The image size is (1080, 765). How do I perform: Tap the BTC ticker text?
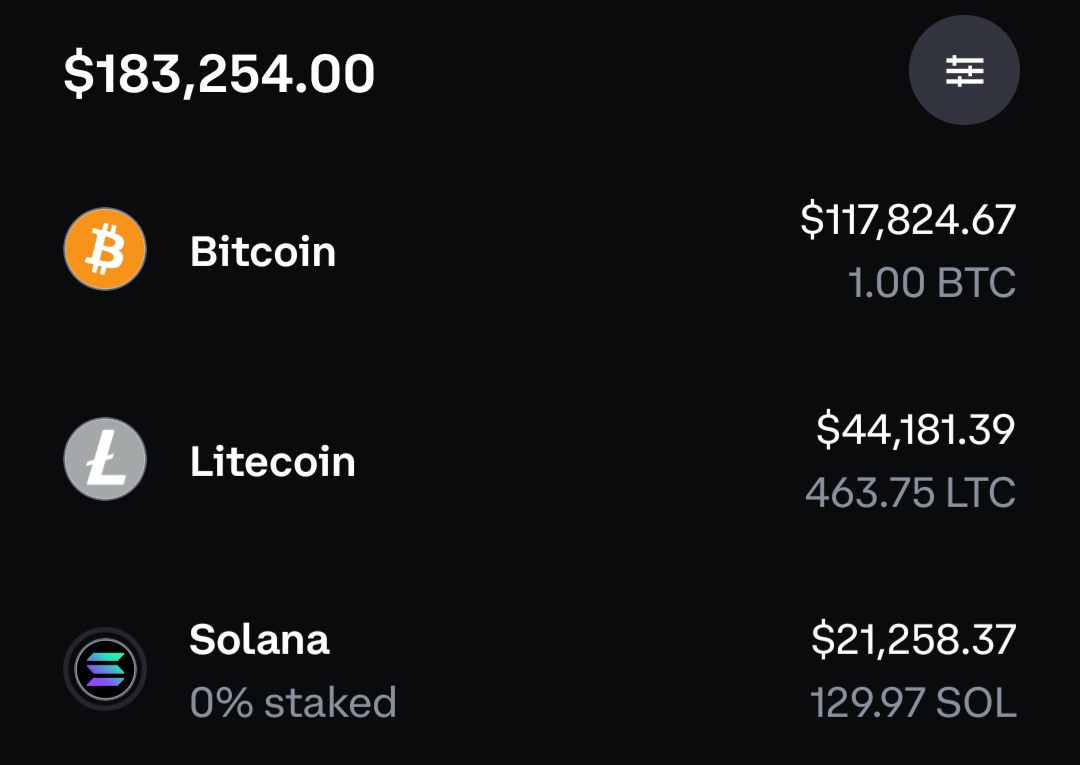click(x=976, y=282)
